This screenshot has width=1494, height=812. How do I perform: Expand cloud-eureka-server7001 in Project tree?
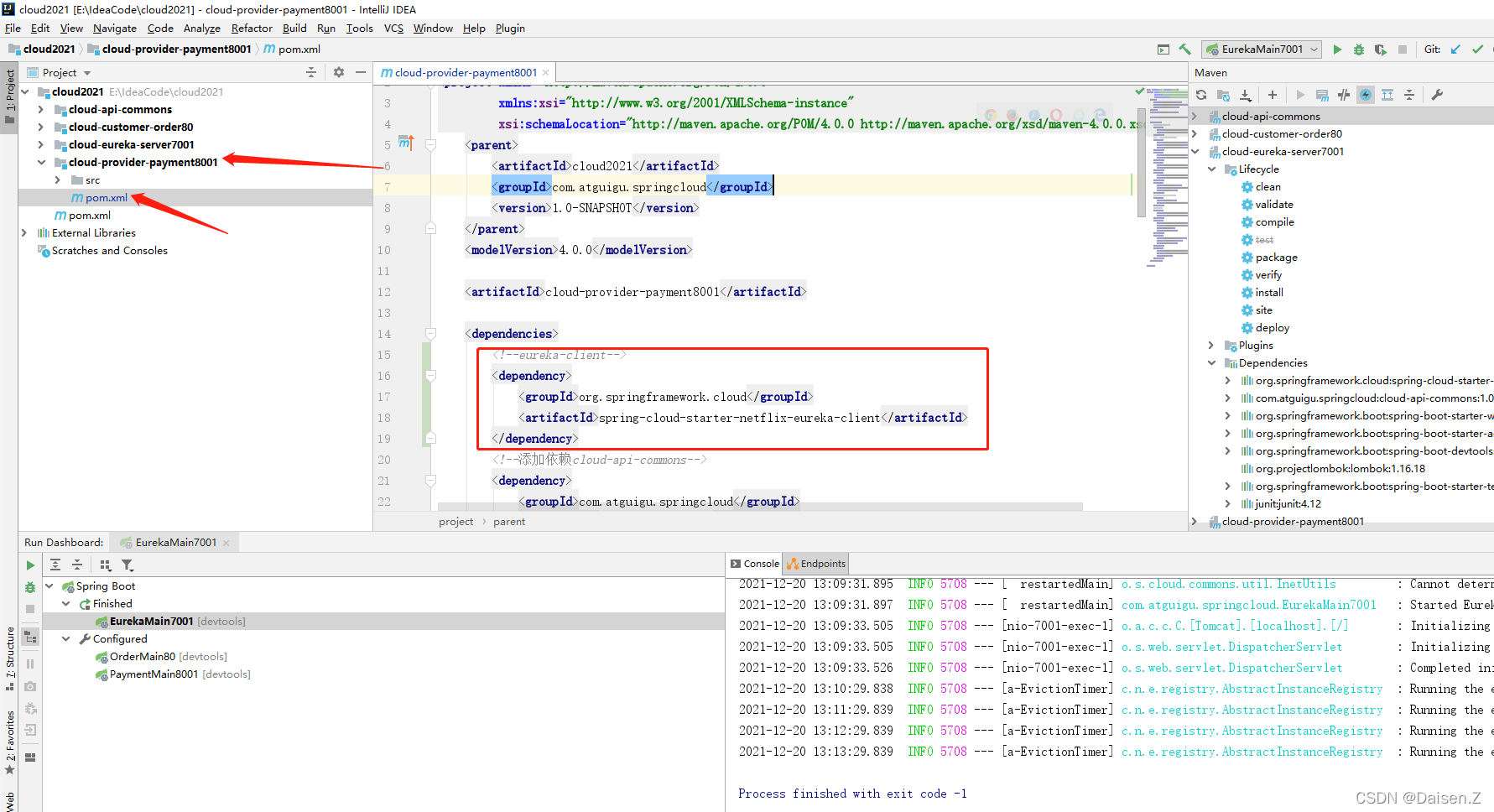[x=40, y=145]
